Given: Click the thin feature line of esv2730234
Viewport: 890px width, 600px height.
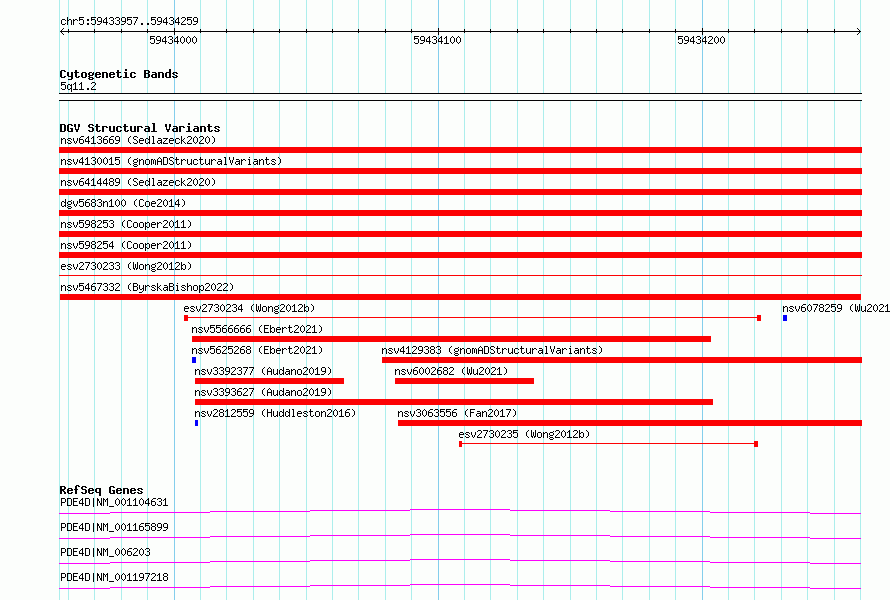Looking at the screenshot, I should pyautogui.click(x=472, y=318).
